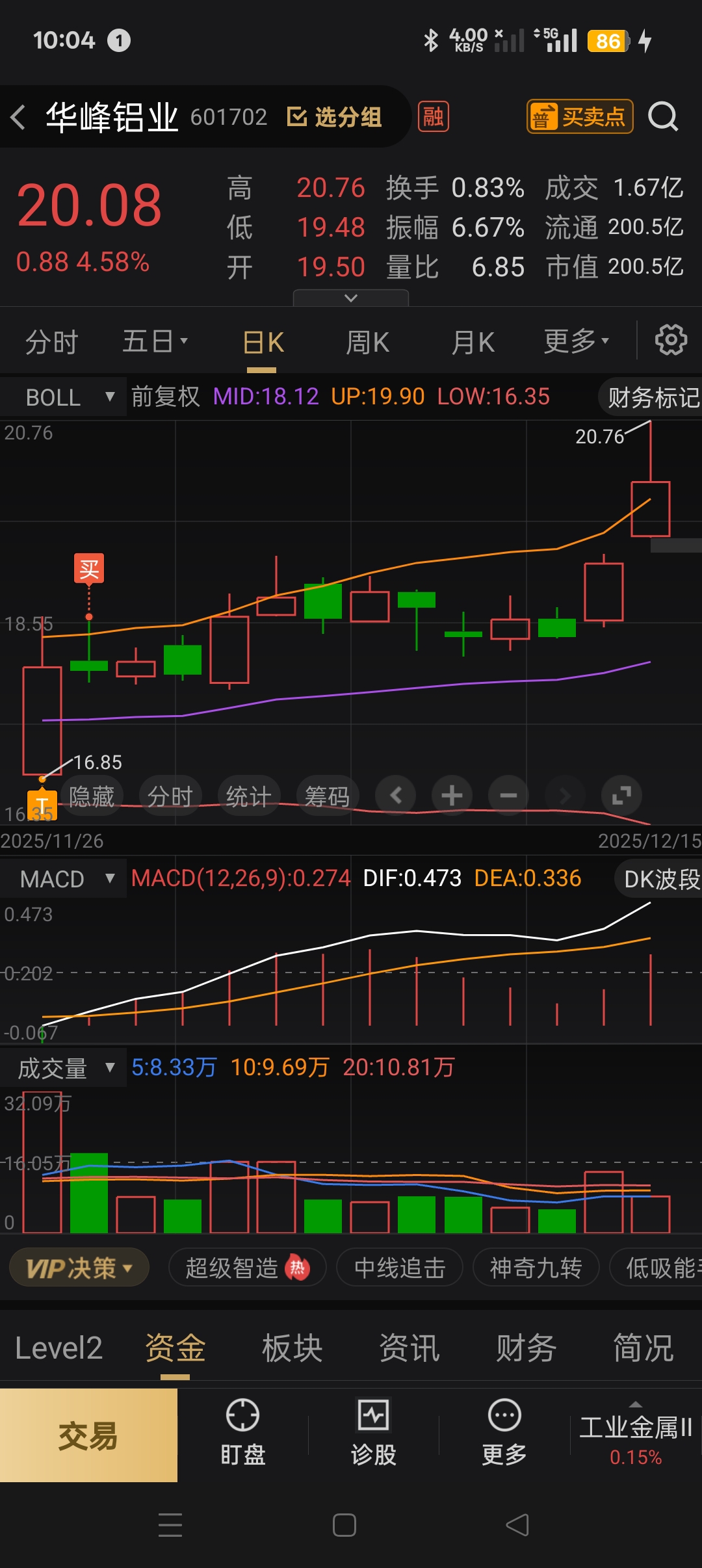702x1568 pixels.
Task: Select 周K chart tab
Action: point(367,341)
